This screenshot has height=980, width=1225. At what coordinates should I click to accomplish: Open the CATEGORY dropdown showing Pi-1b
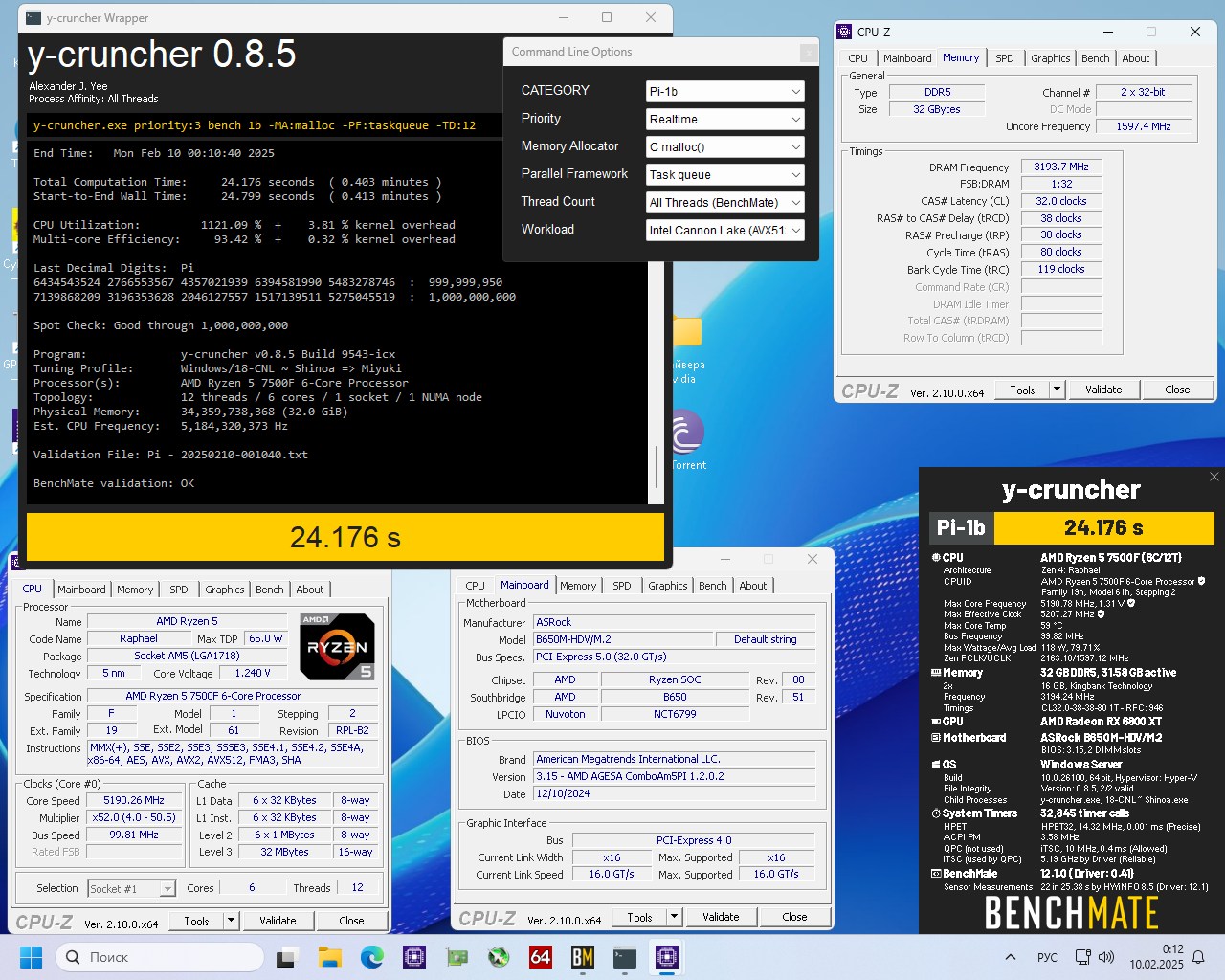pos(725,91)
